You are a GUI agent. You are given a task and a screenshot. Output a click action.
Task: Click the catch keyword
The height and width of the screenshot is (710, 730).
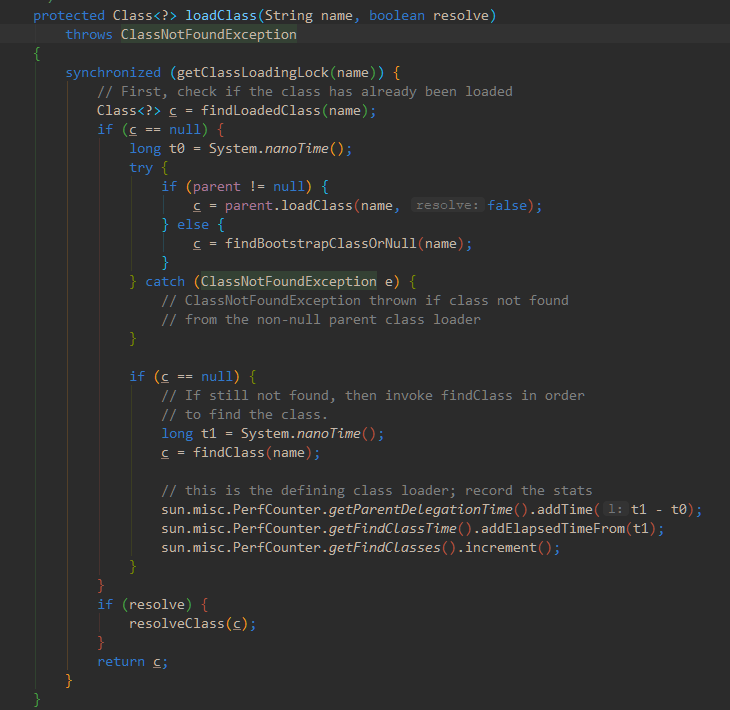[x=165, y=282]
